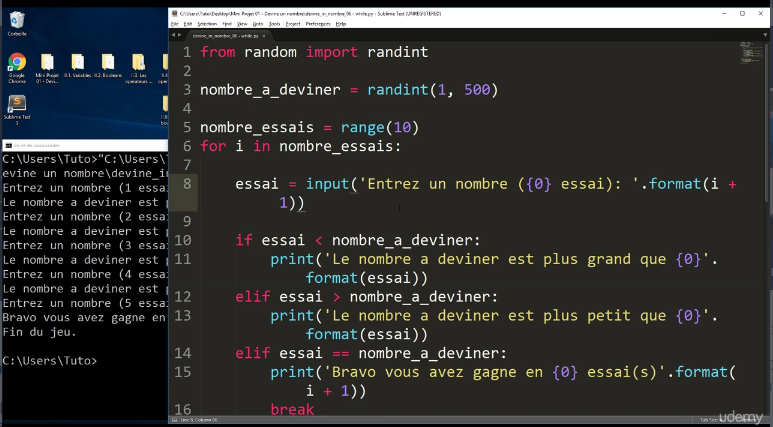The image size is (773, 427).
Task: Open the Preferences menu
Action: pos(319,23)
